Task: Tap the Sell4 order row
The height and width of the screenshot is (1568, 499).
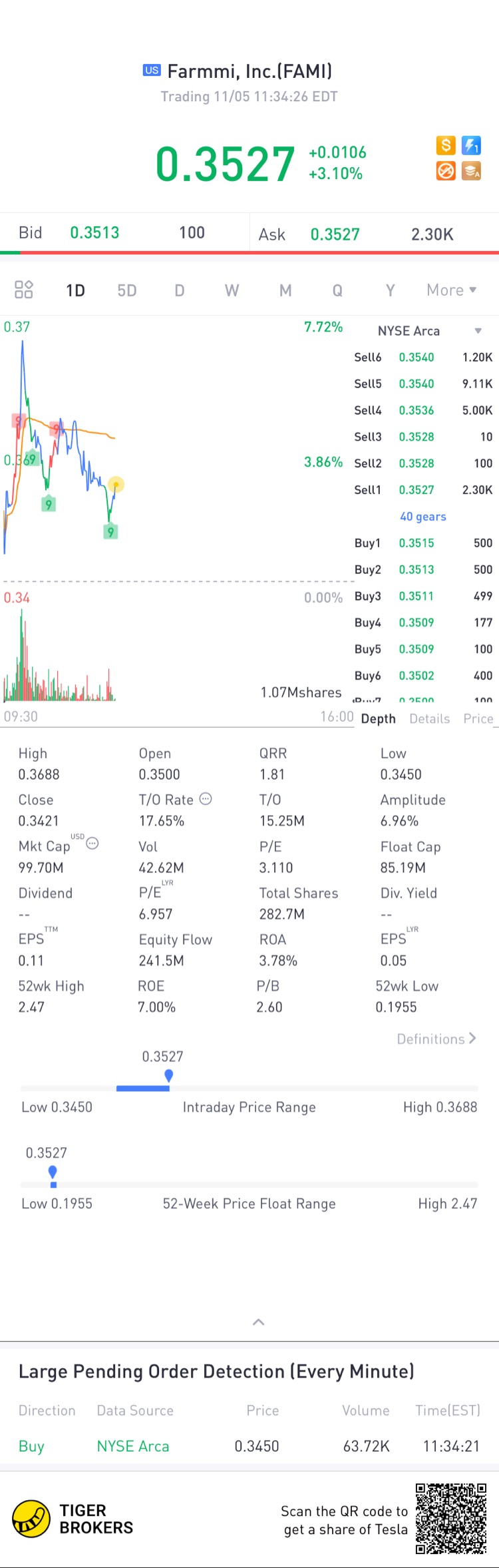Action: pos(423,411)
